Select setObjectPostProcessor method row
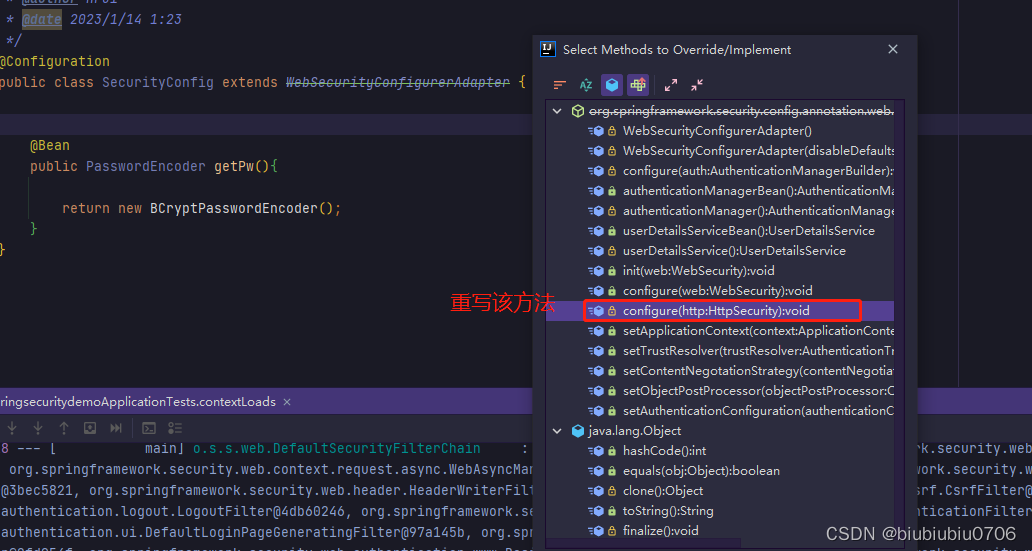 click(x=720, y=391)
